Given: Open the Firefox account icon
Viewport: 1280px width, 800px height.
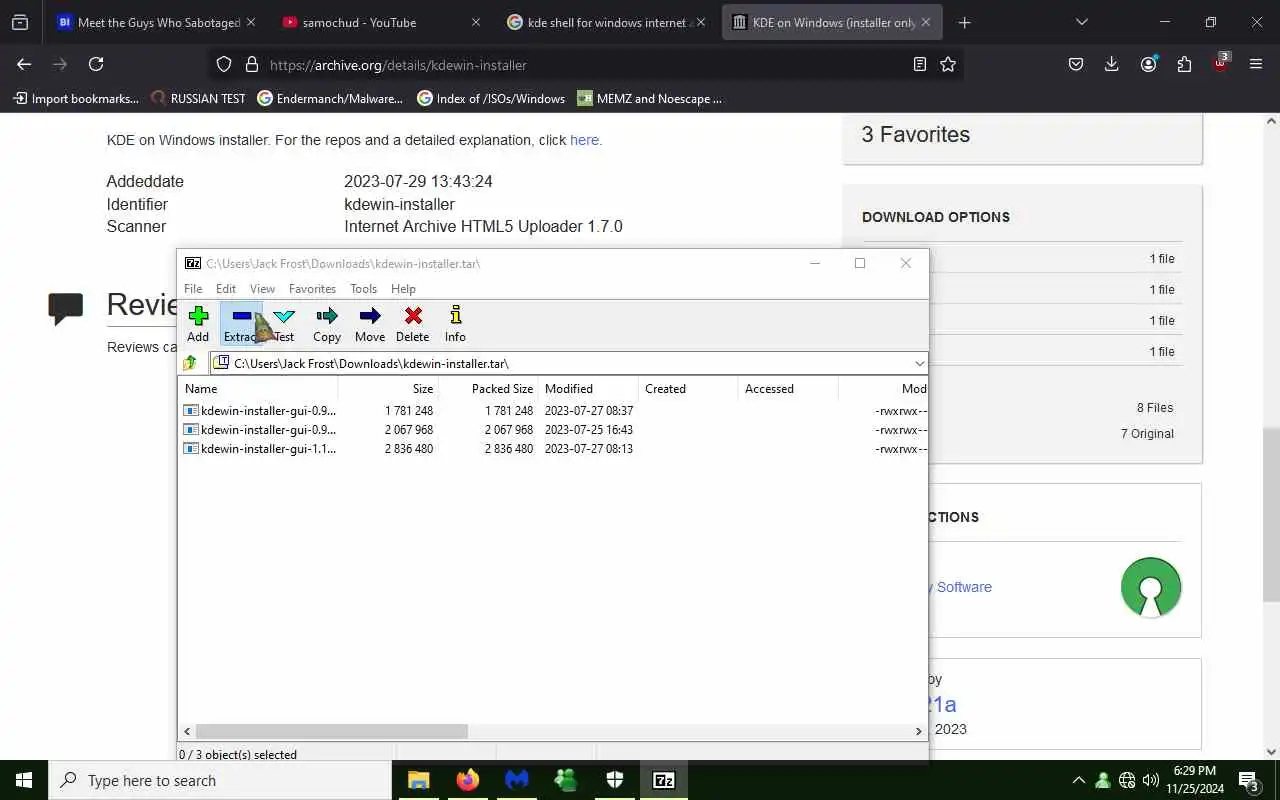Looking at the screenshot, I should (1148, 64).
